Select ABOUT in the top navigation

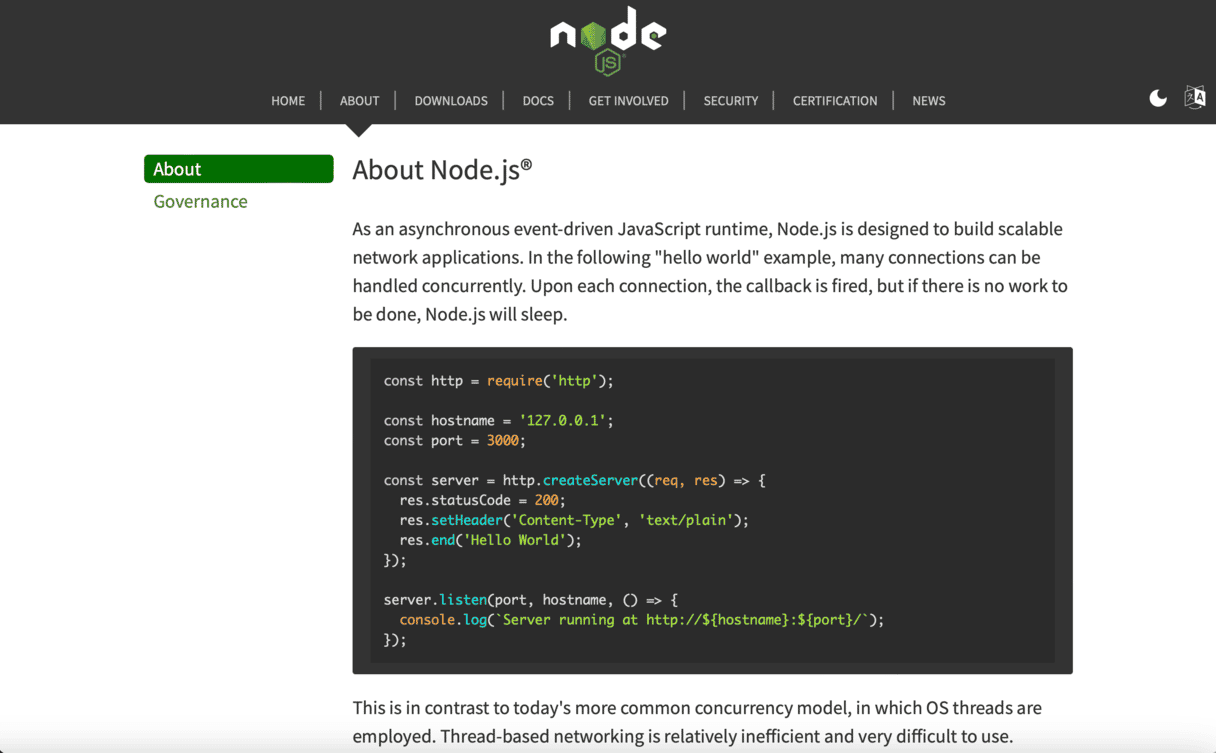pyautogui.click(x=359, y=101)
